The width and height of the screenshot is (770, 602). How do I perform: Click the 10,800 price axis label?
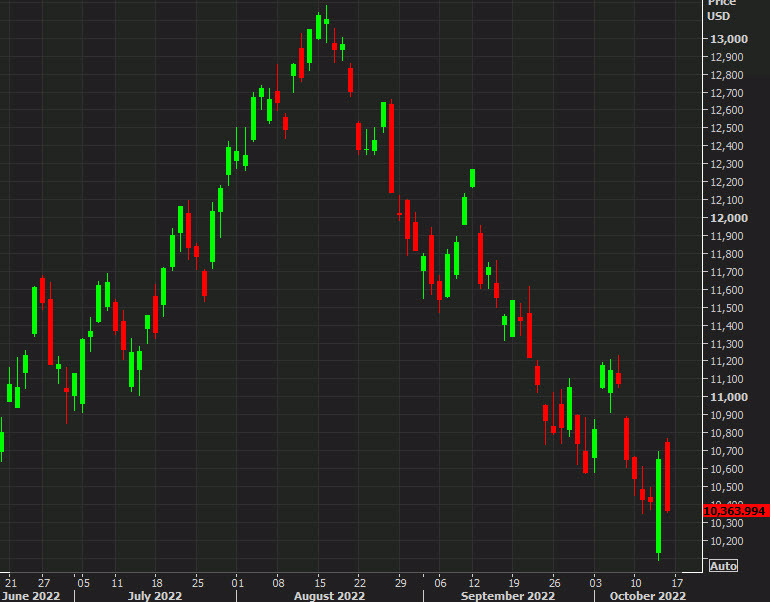(727, 433)
